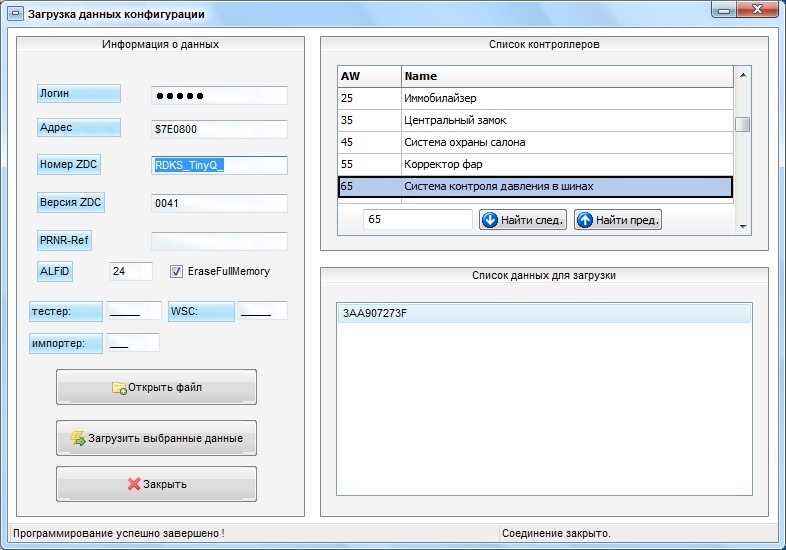Image resolution: width=786 pixels, height=550 pixels.
Task: Minimize the Загрузка данных конфигурации window
Action: (x=724, y=10)
